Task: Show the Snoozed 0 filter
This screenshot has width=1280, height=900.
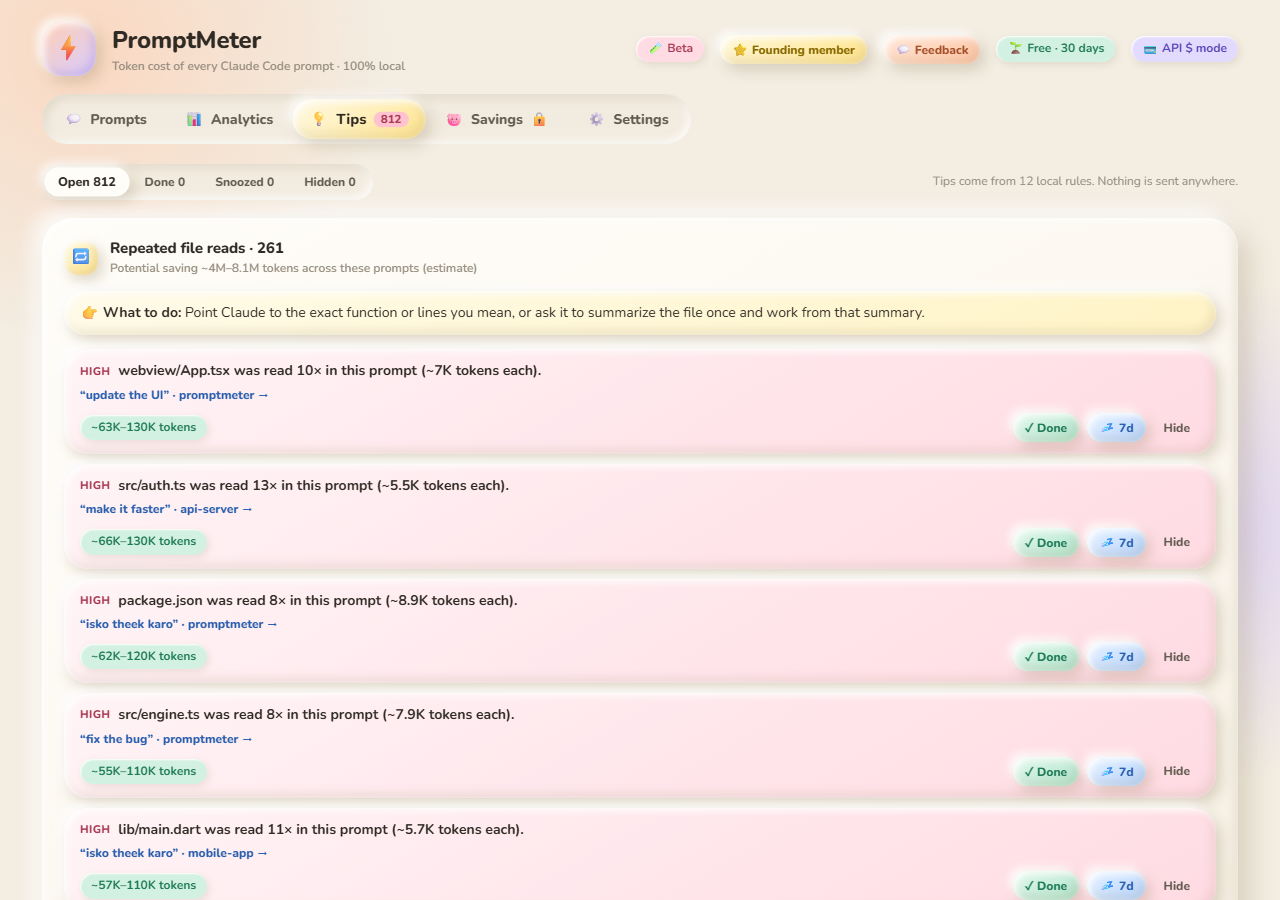Action: point(245,182)
